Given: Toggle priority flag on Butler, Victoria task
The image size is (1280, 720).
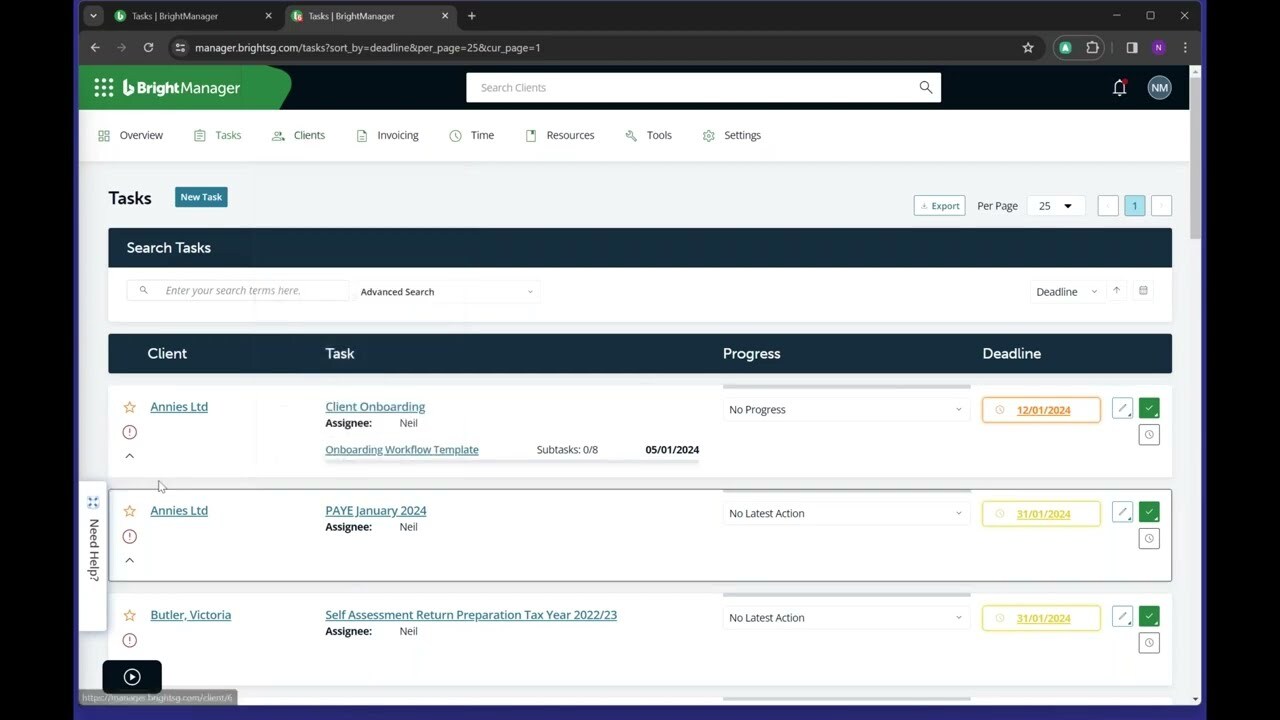Looking at the screenshot, I should [x=129, y=640].
